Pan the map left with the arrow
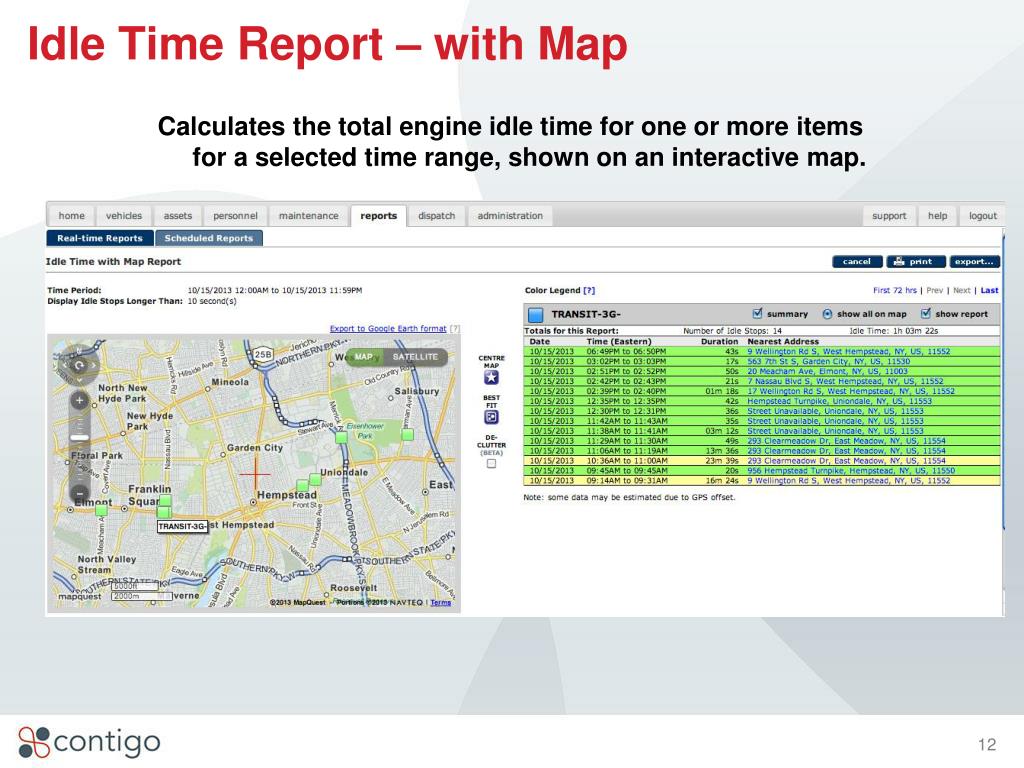Image resolution: width=1024 pixels, height=768 pixels. coord(63,366)
